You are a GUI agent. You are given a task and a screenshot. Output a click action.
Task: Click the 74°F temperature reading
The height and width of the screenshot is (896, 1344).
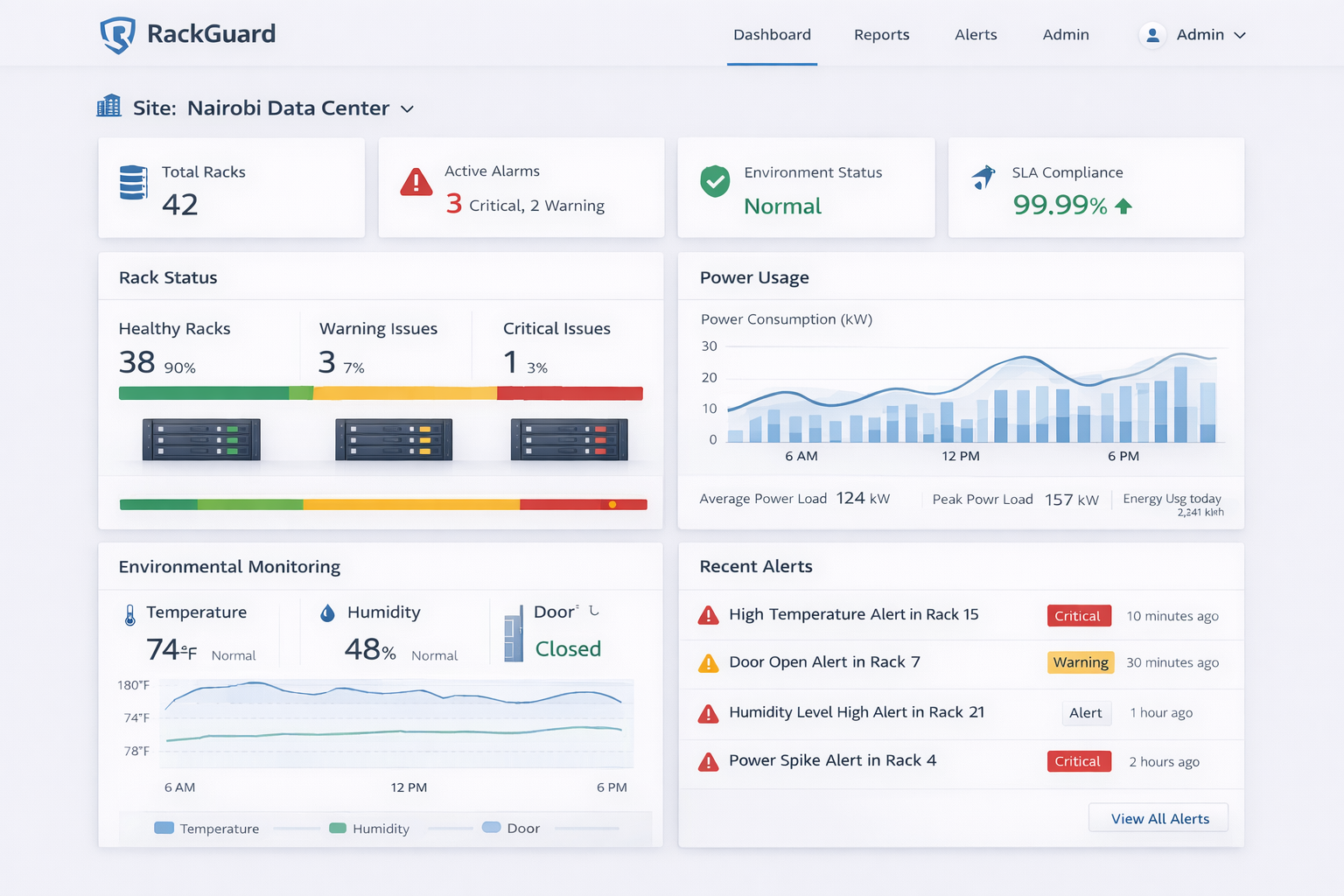tap(171, 649)
